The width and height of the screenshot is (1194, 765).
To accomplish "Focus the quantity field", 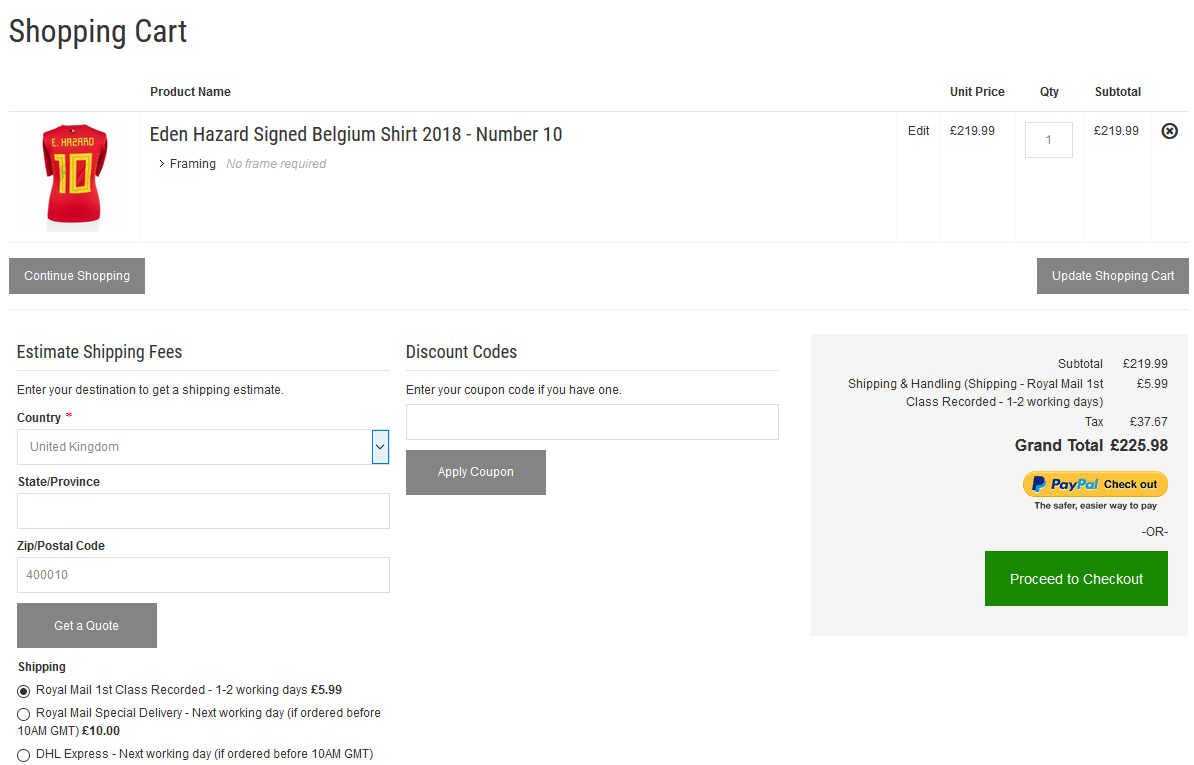I will click(1049, 140).
